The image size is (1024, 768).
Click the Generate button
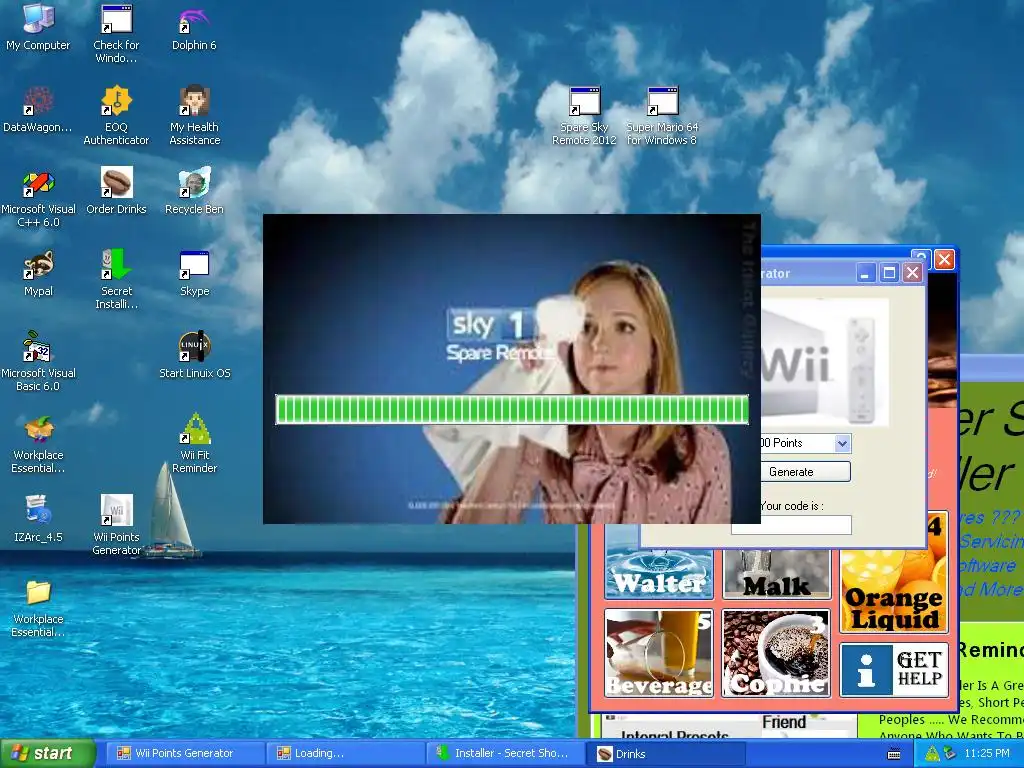point(805,472)
